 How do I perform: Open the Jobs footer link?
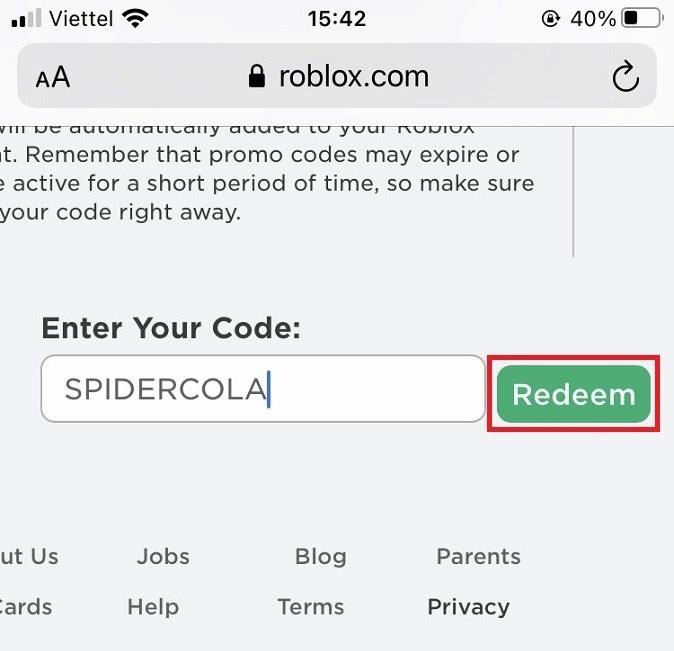pyautogui.click(x=163, y=556)
